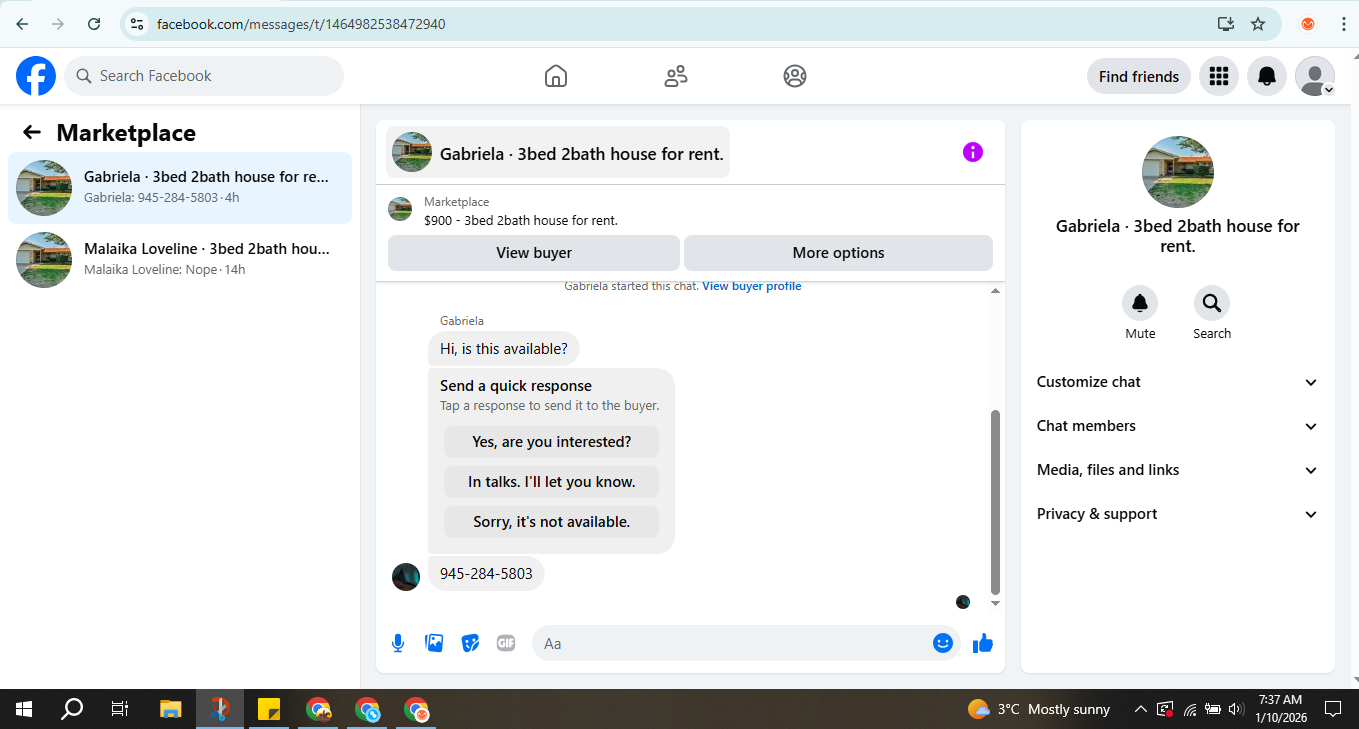Open the Friends icon in top navigation

(x=676, y=76)
